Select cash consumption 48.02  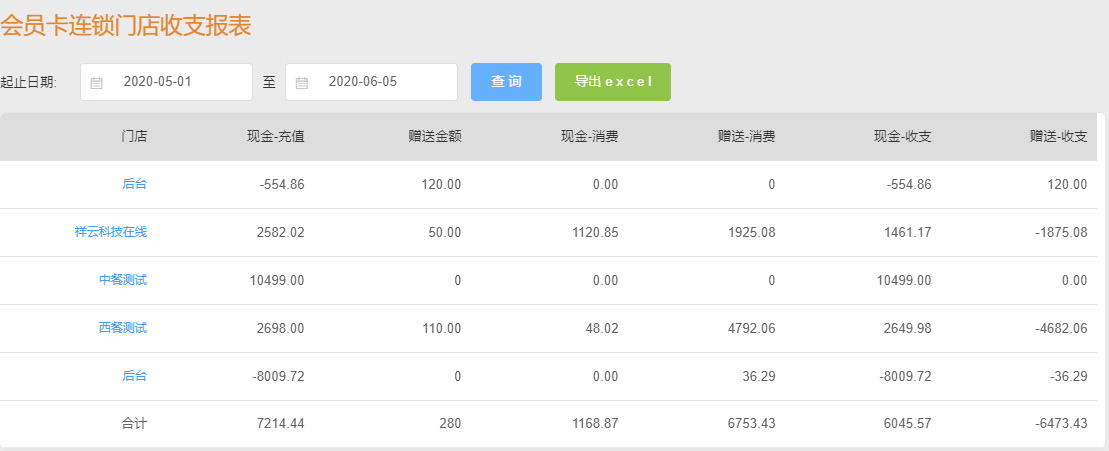point(603,328)
